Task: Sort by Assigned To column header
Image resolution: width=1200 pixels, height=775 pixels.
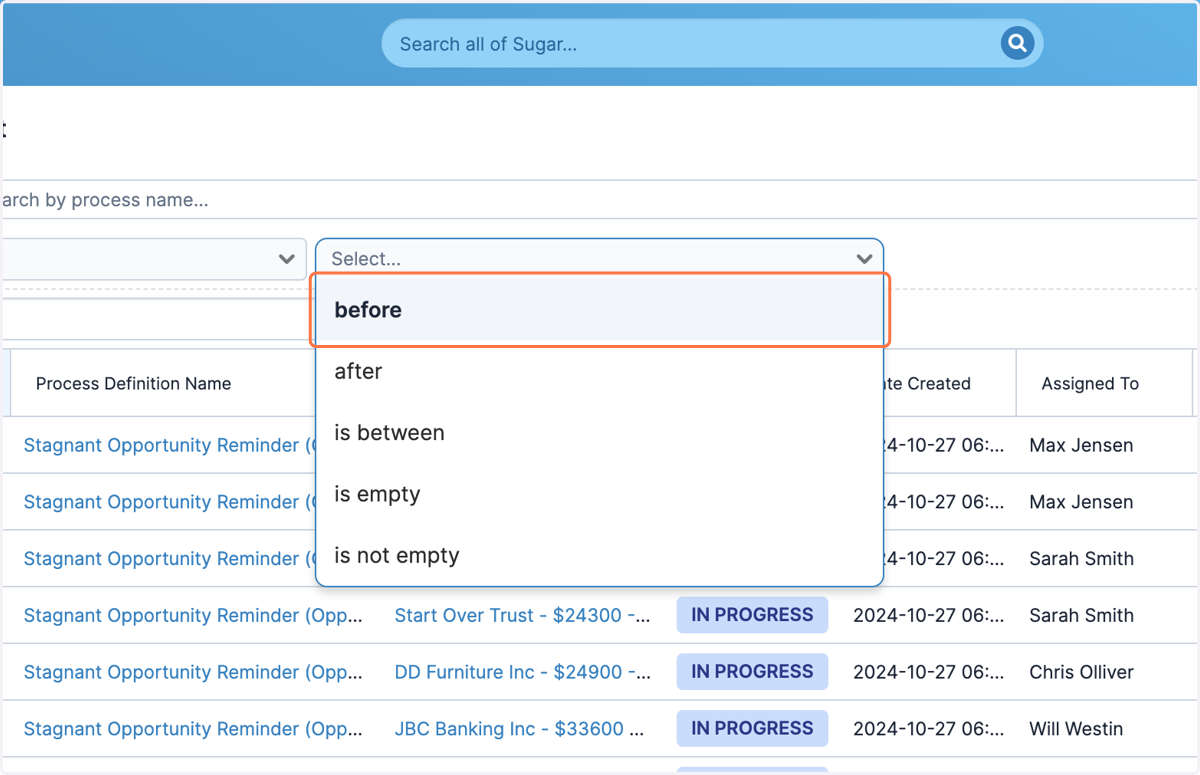Action: pyautogui.click(x=1090, y=383)
